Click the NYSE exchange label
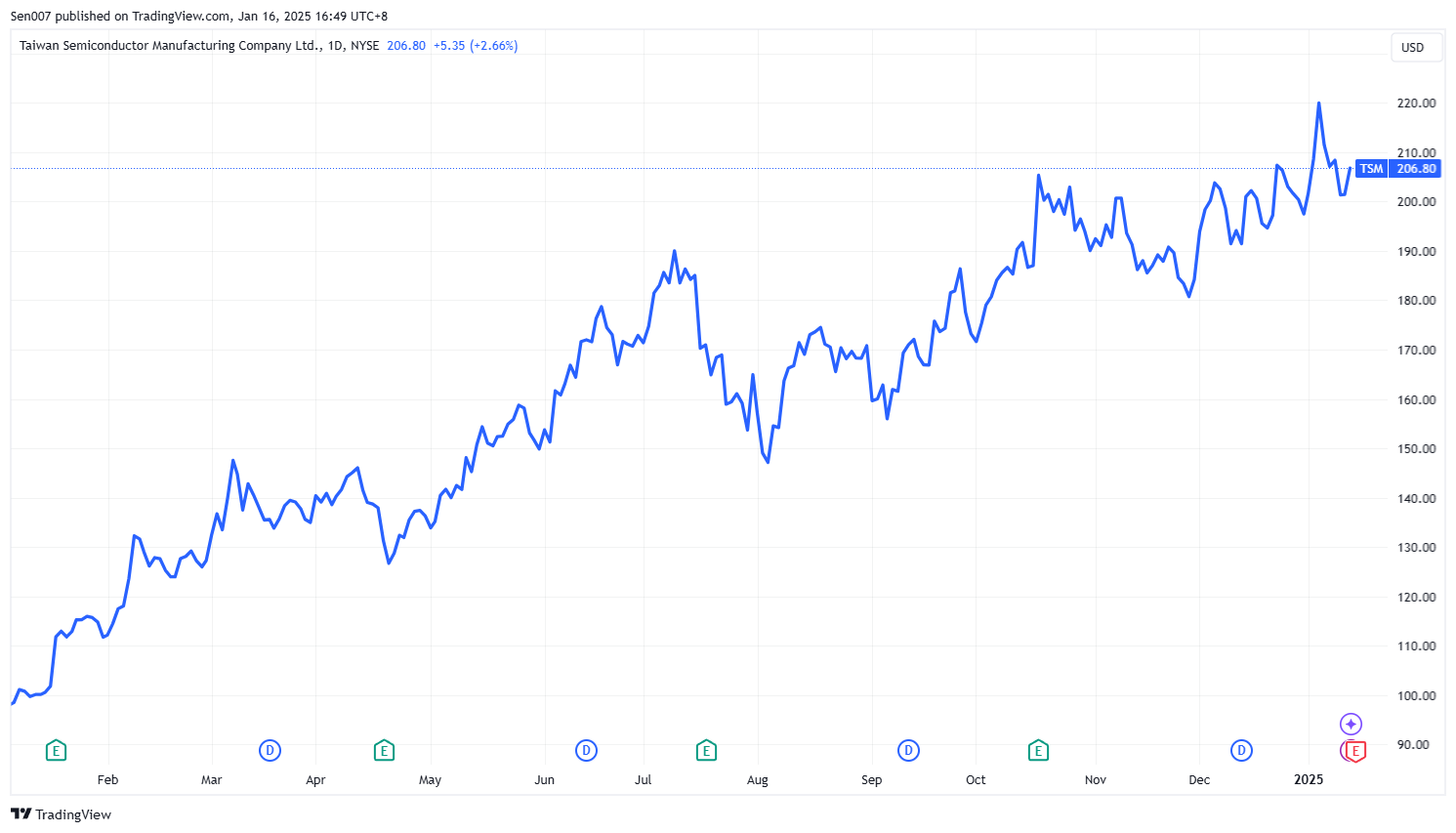1456x833 pixels. click(365, 45)
